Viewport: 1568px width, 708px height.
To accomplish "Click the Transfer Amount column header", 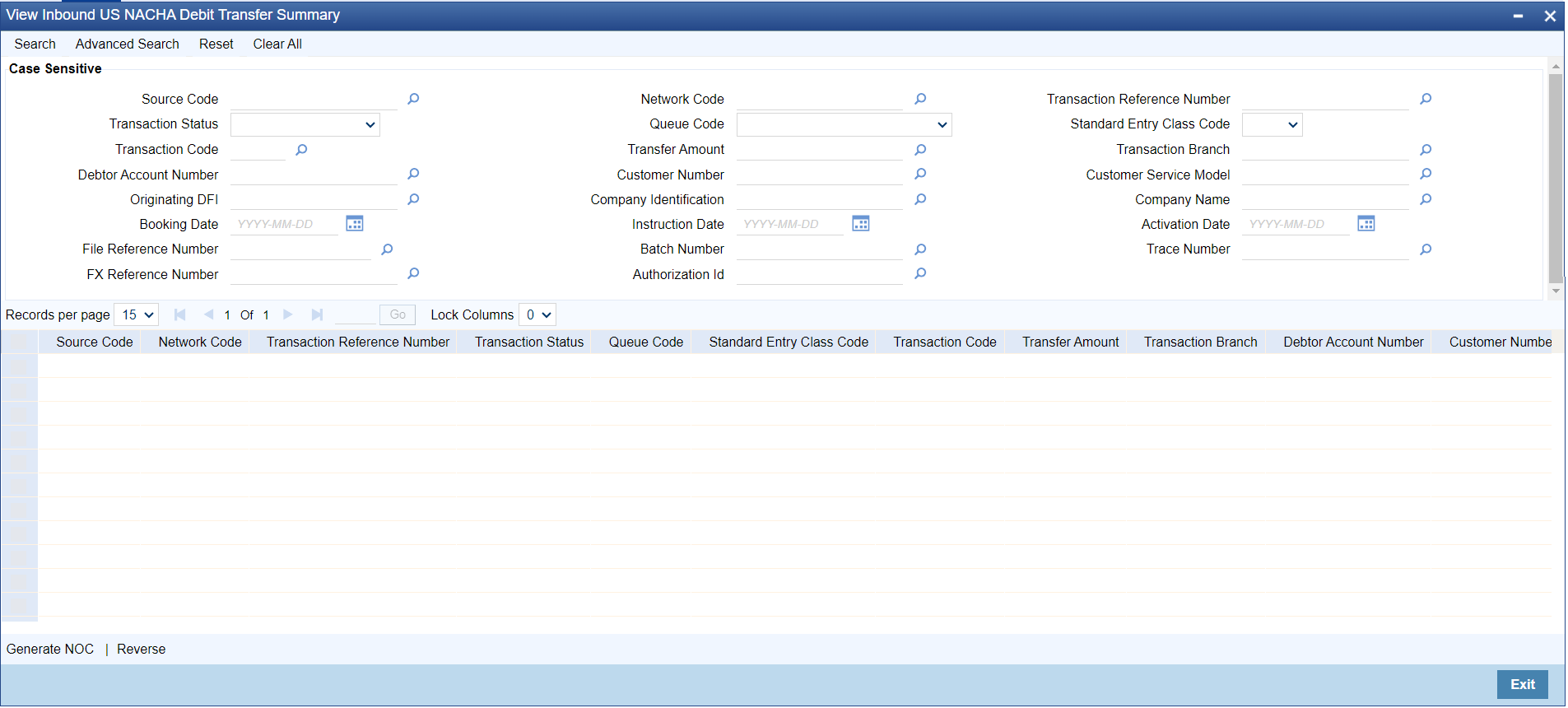I will [1071, 342].
